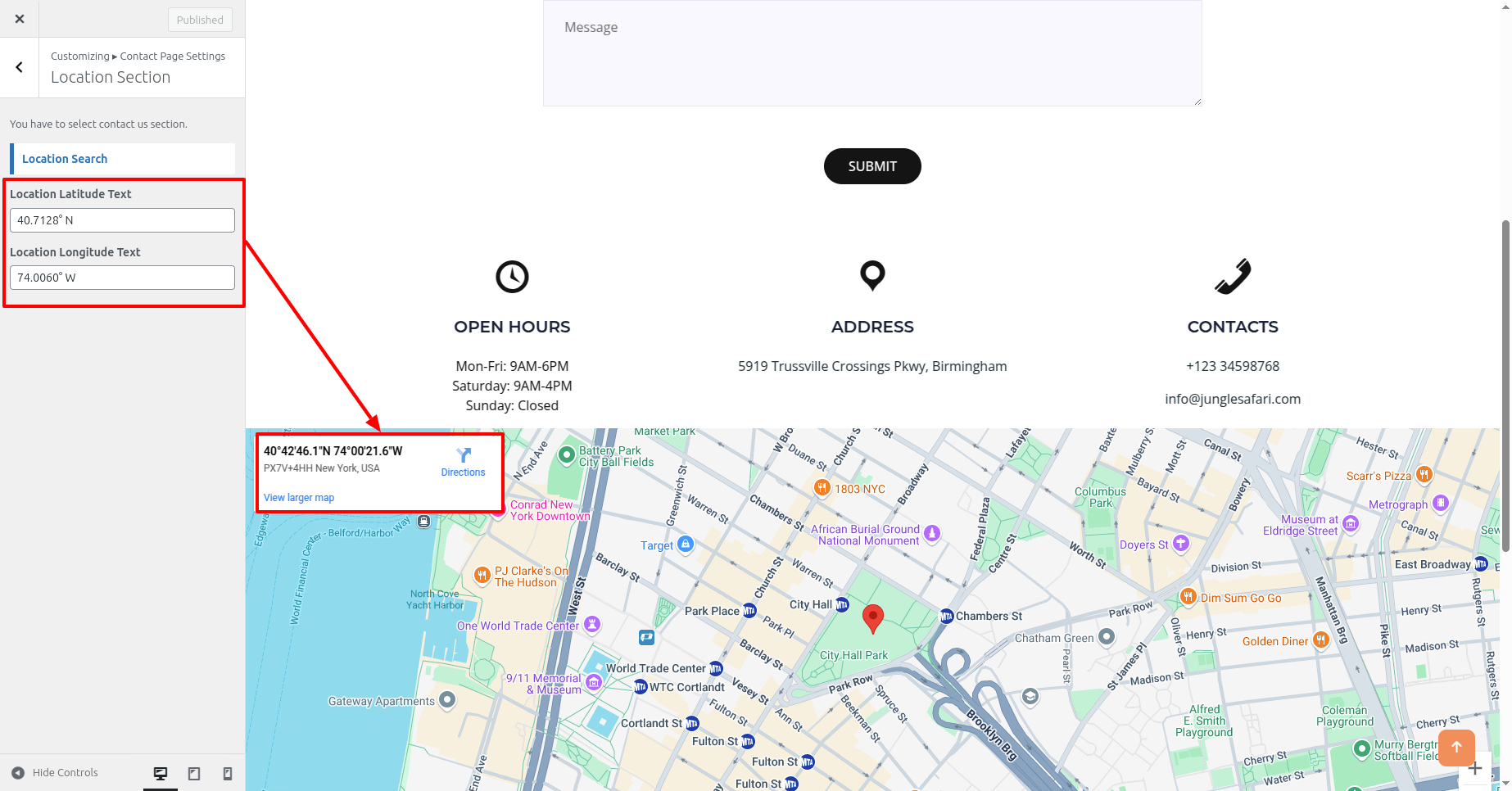Click the PX7V+4HH New York, USA text

tap(322, 468)
